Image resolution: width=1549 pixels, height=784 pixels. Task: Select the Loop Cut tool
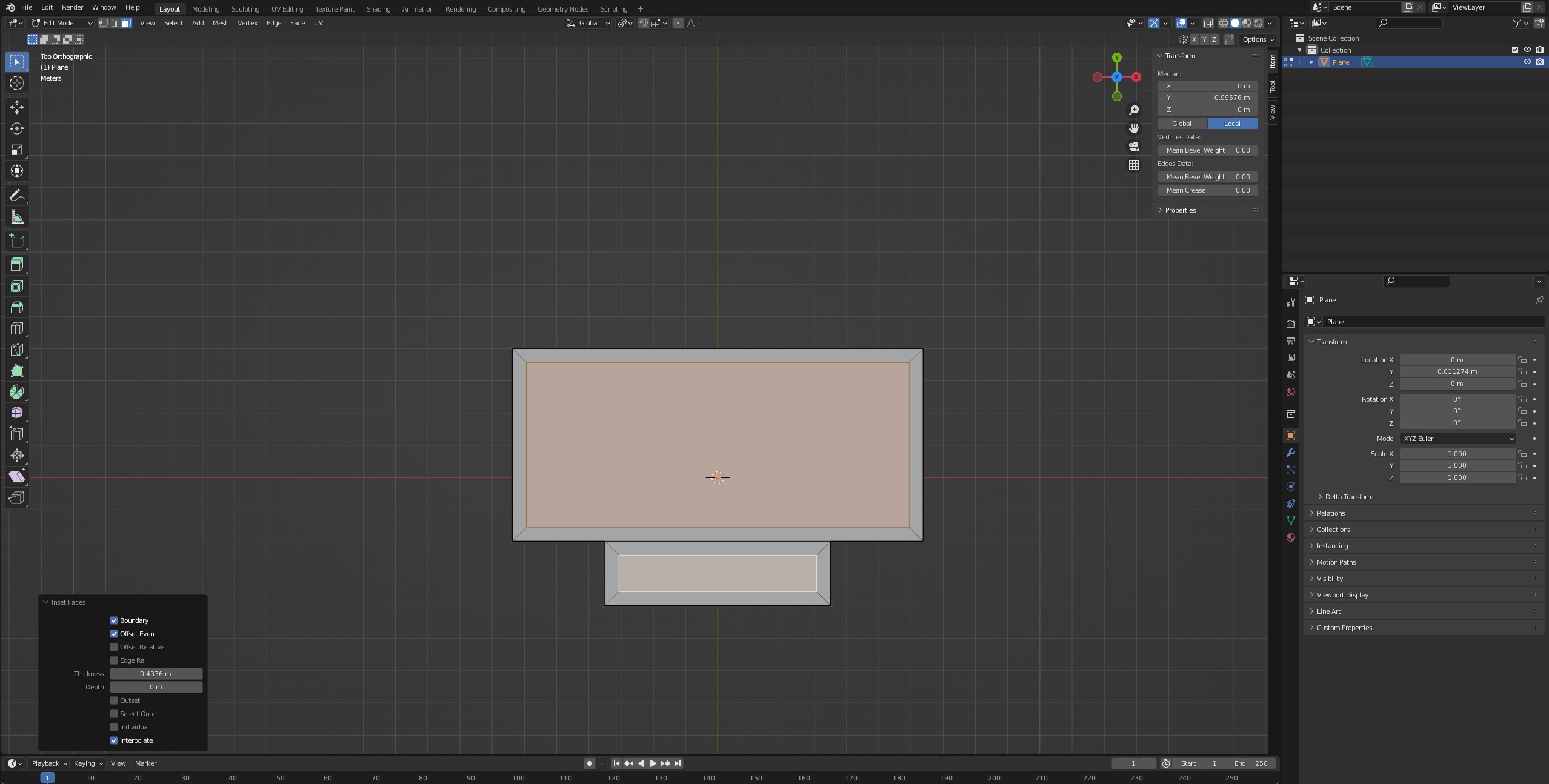coord(17,328)
